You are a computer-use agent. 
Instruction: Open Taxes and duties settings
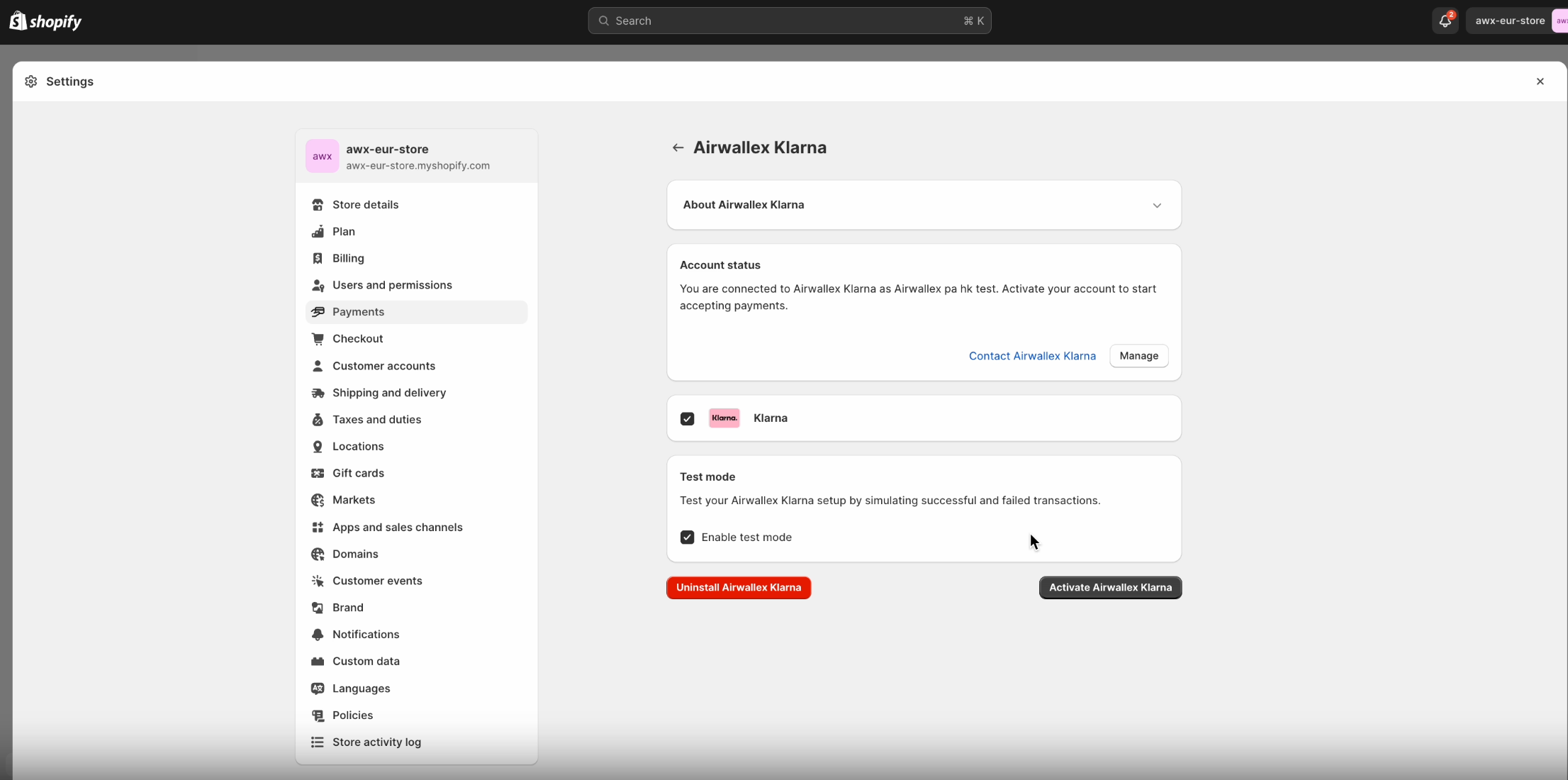pos(376,420)
